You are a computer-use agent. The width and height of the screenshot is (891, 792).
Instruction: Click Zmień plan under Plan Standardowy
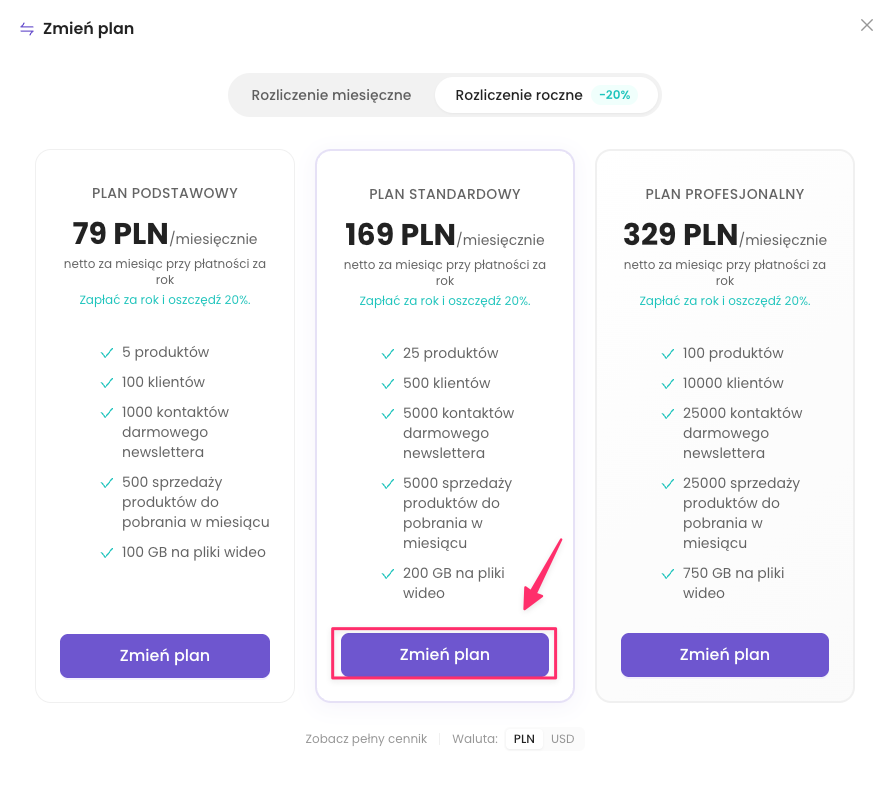445,655
